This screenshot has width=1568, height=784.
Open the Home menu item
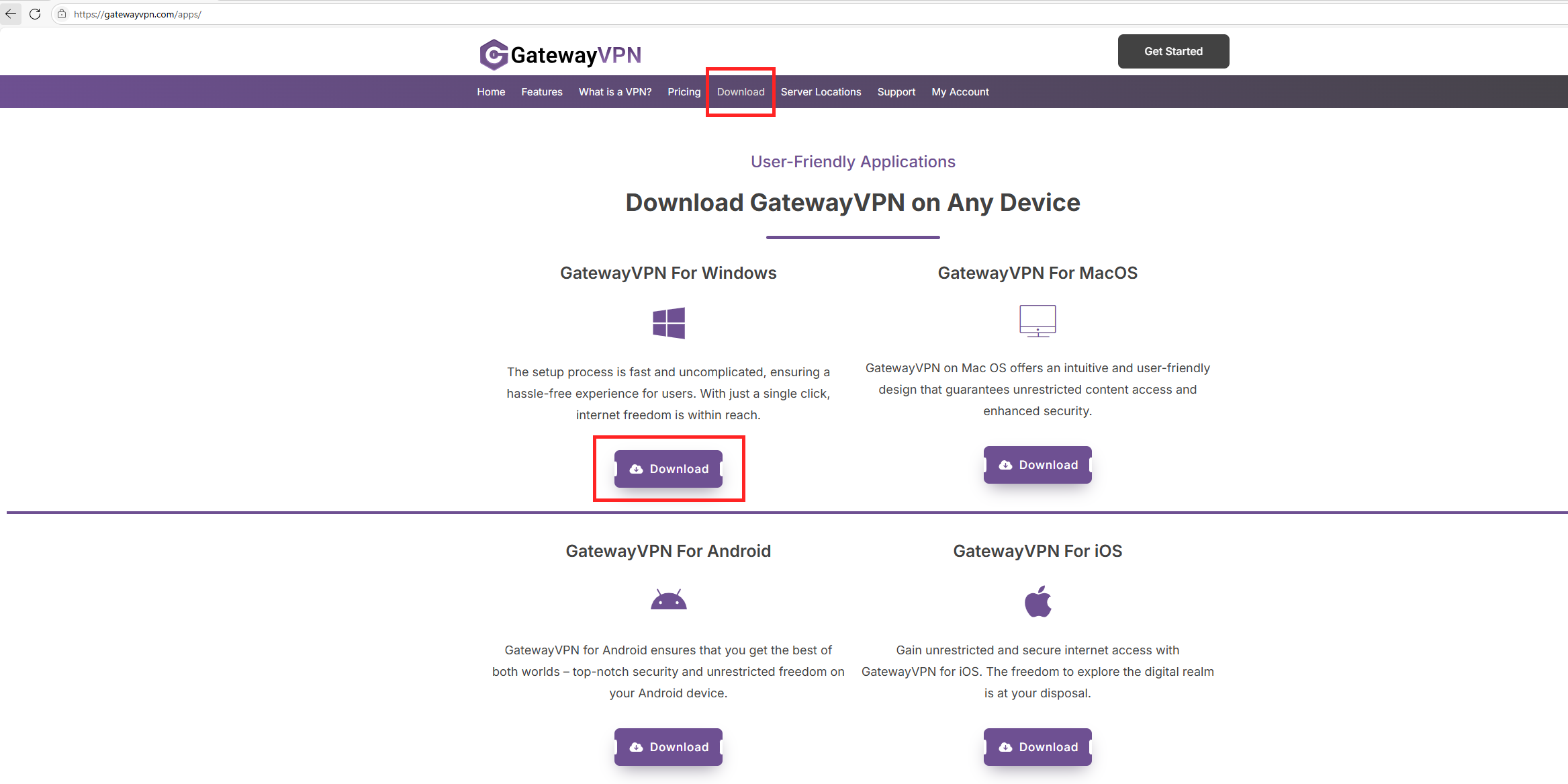[x=491, y=92]
